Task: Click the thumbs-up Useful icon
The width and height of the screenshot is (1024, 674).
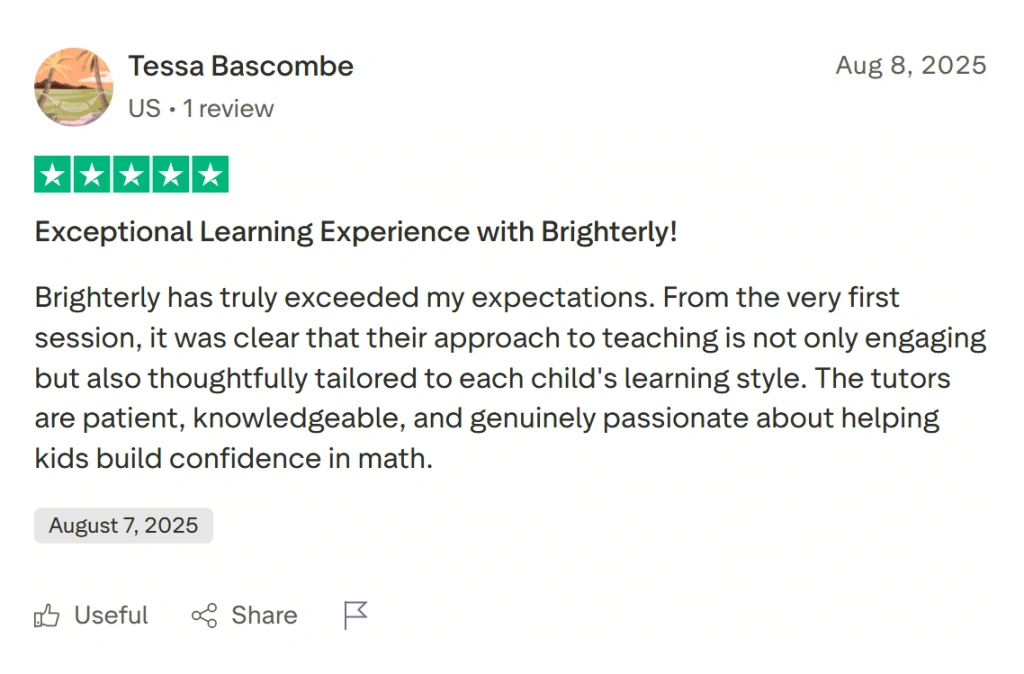Action: tap(47, 615)
